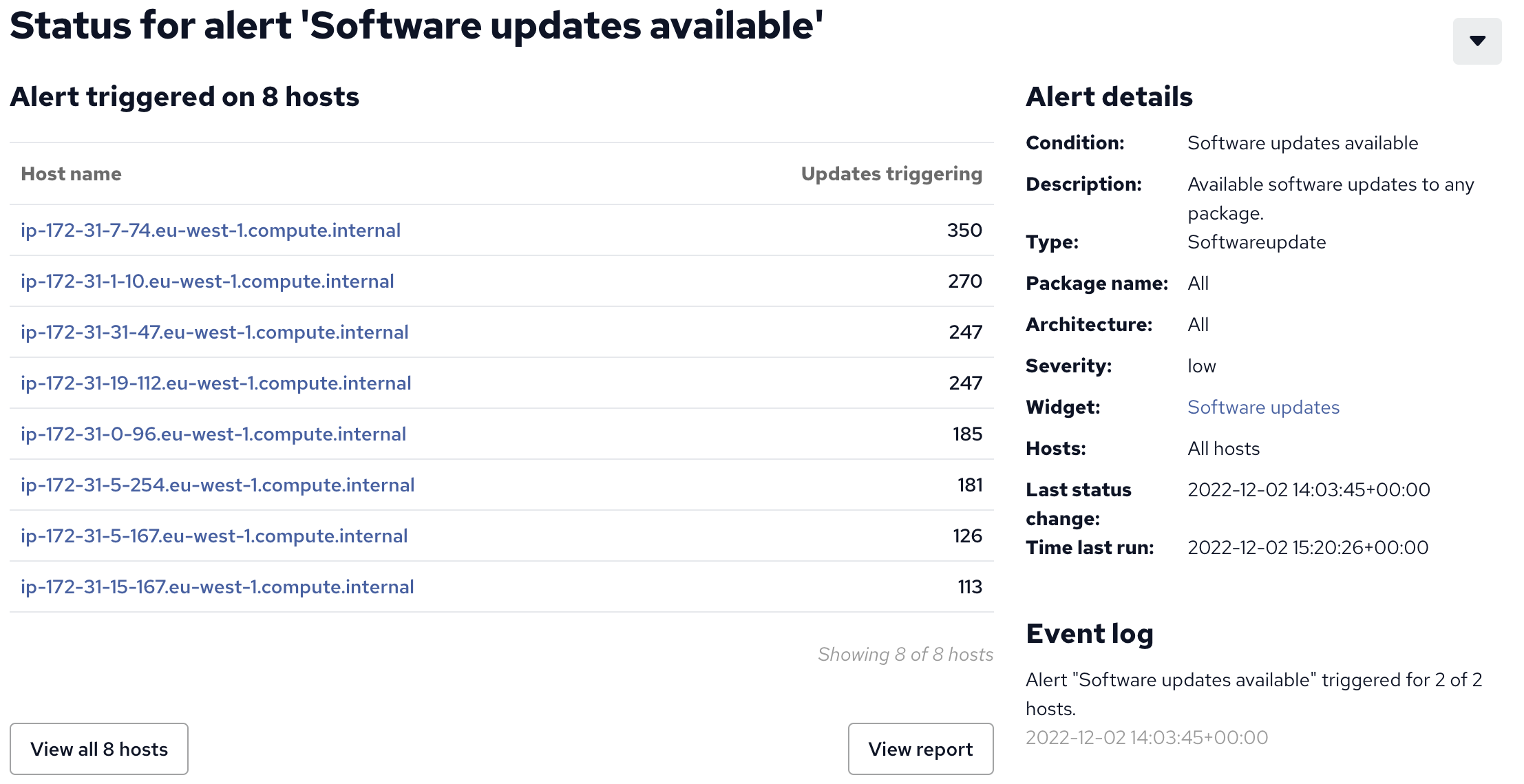This screenshot has height=784, width=1524.
Task: Click the Alert triggered on 8 hosts heading
Action: (x=184, y=96)
